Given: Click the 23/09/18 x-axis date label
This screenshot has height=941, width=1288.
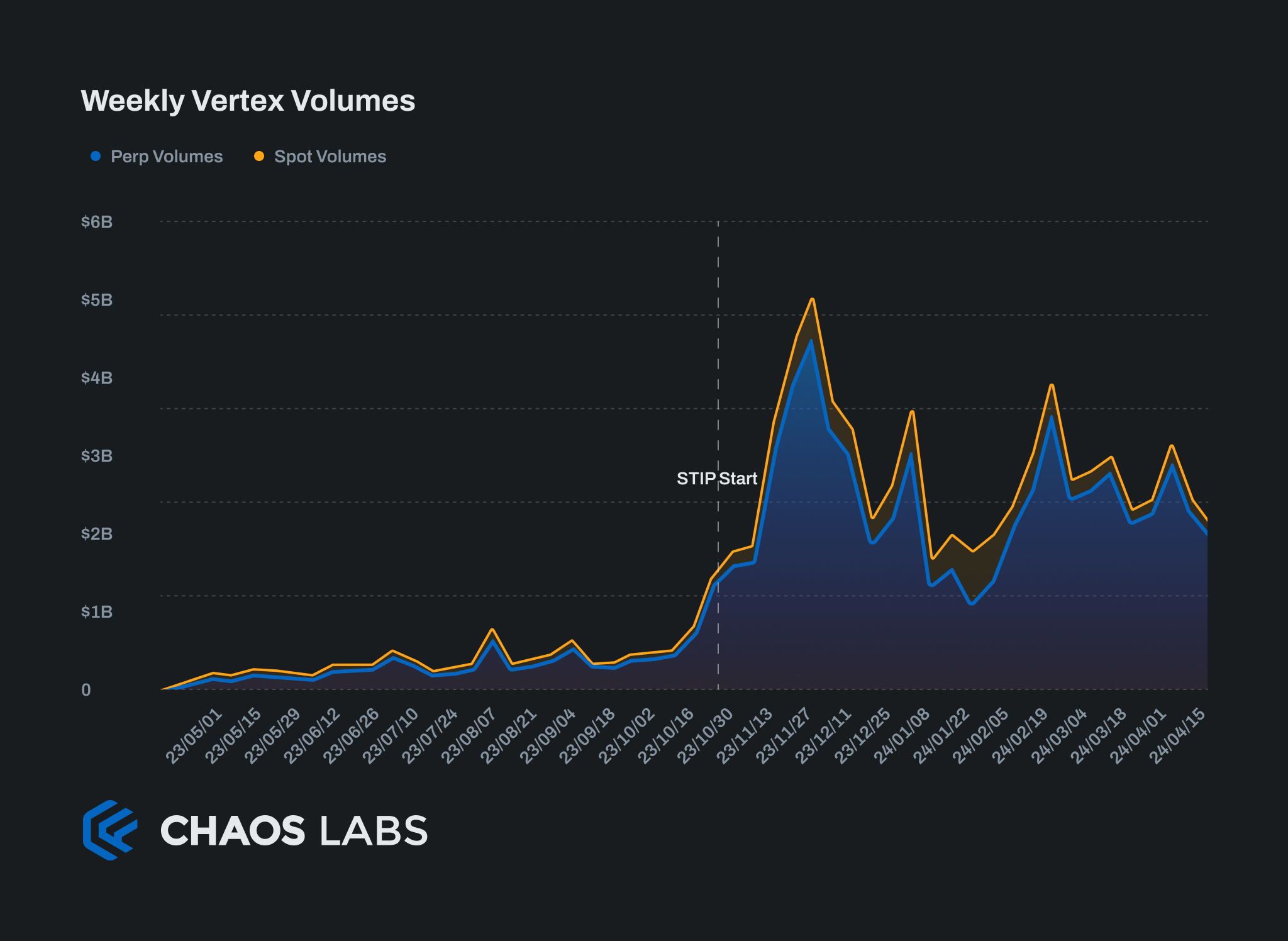Looking at the screenshot, I should pos(587,736).
